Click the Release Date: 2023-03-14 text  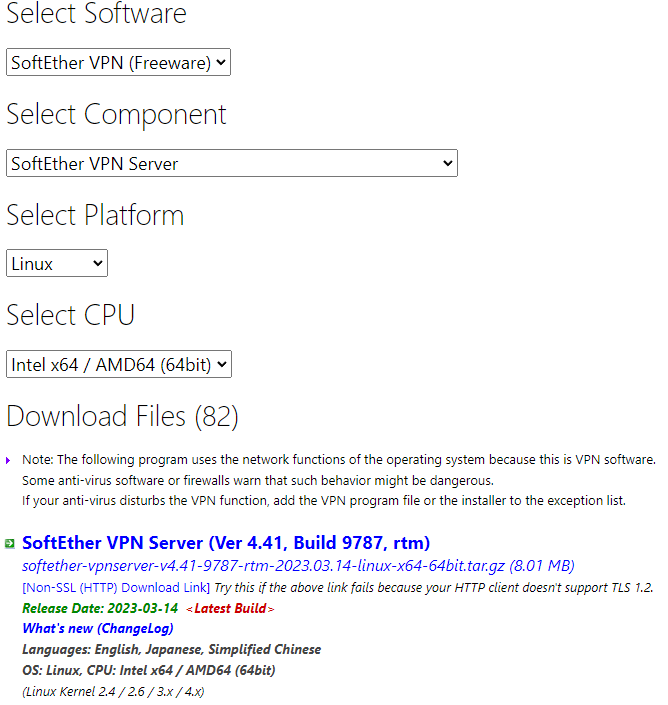(100, 608)
